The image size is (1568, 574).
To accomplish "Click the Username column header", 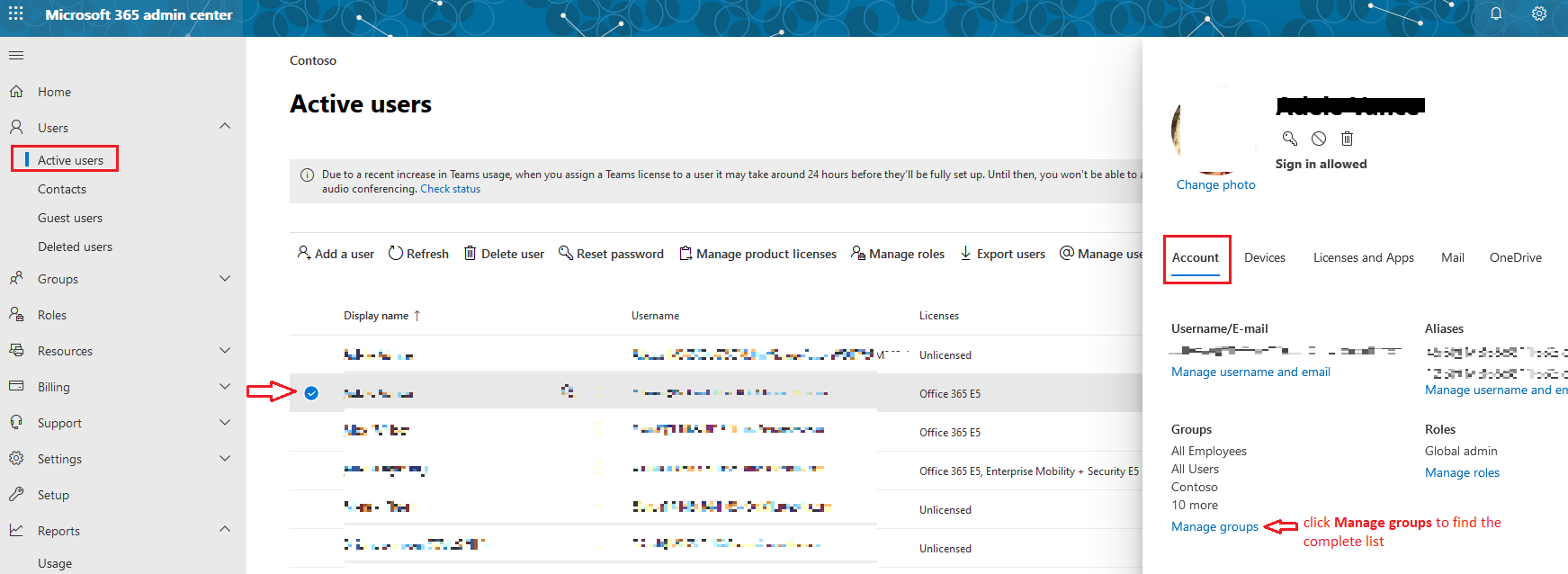I will (655, 316).
